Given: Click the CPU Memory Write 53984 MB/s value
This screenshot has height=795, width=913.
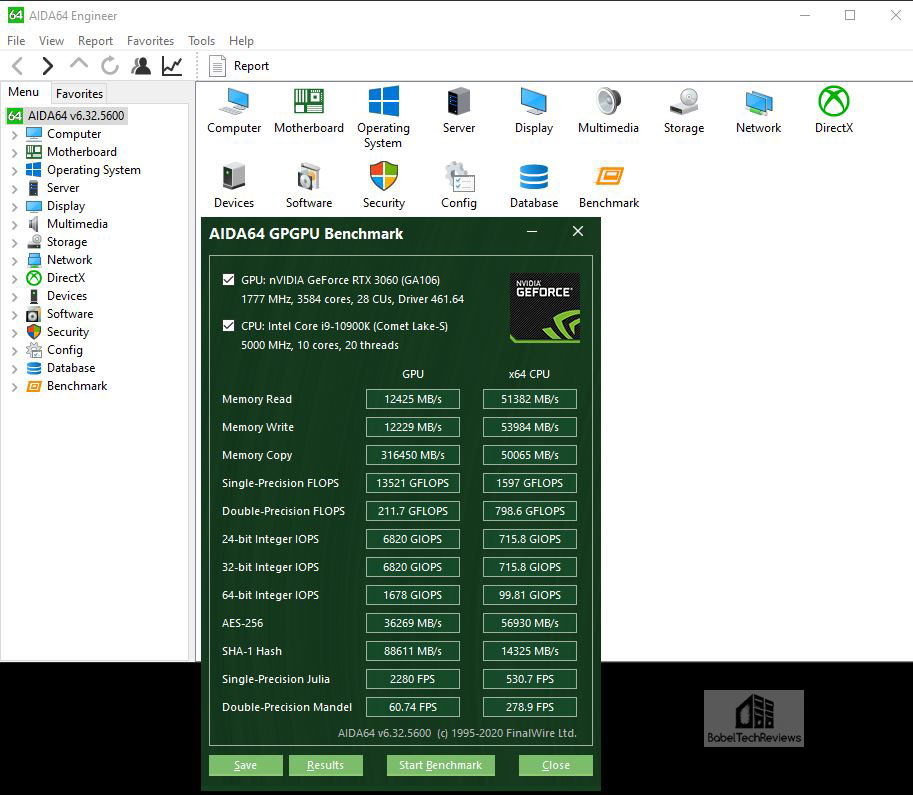Looking at the screenshot, I should click(530, 427).
